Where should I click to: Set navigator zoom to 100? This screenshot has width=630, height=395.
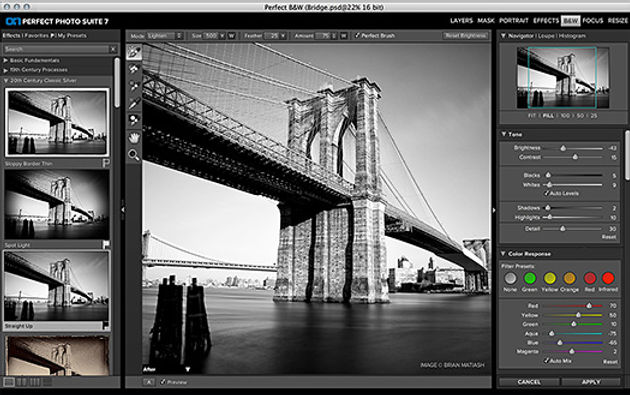tap(565, 116)
